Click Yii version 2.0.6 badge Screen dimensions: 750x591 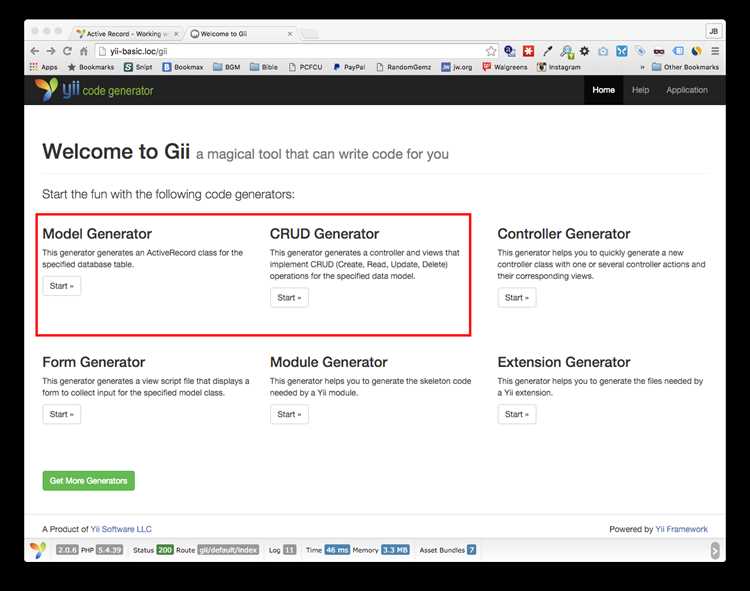pyautogui.click(x=67, y=550)
